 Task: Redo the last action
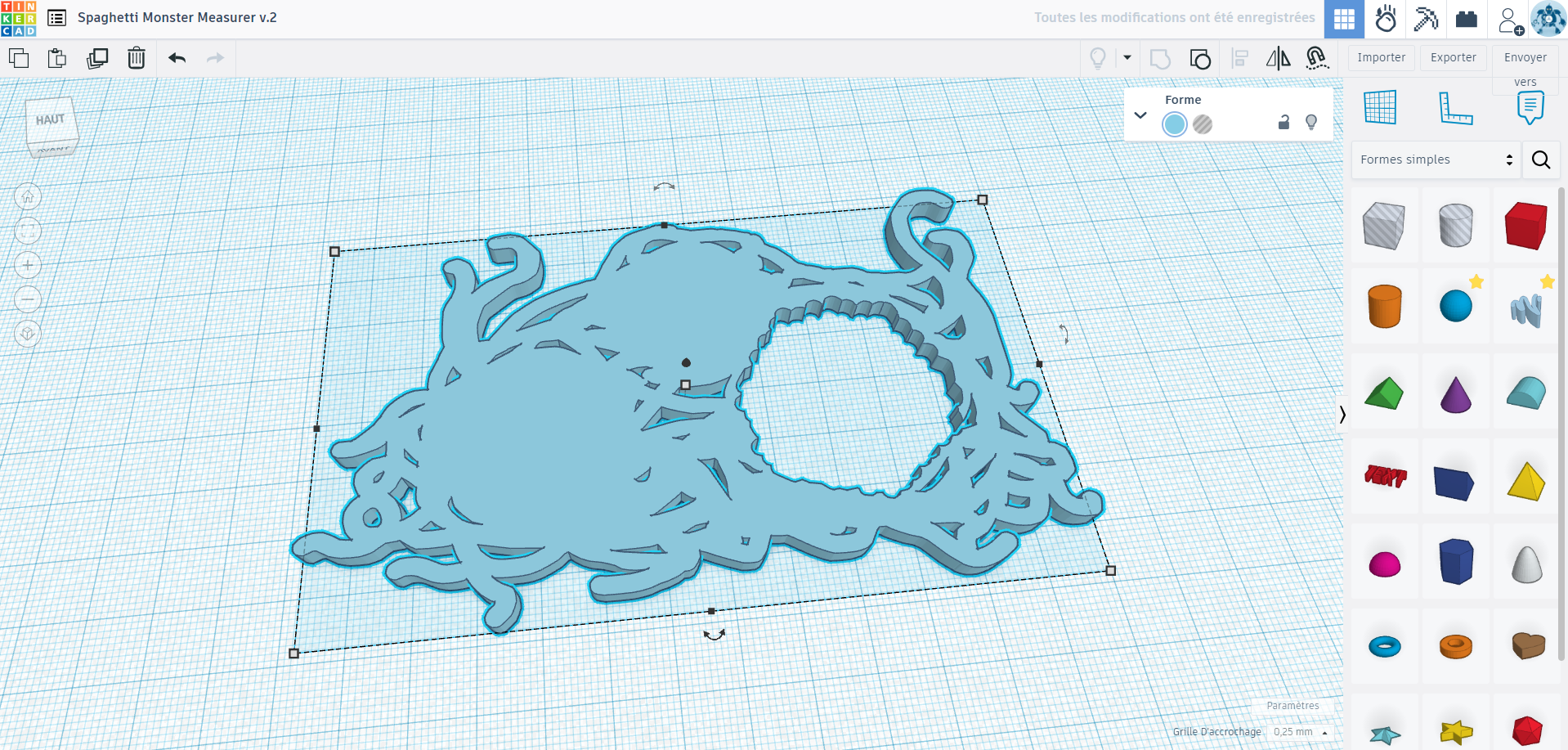pos(215,58)
